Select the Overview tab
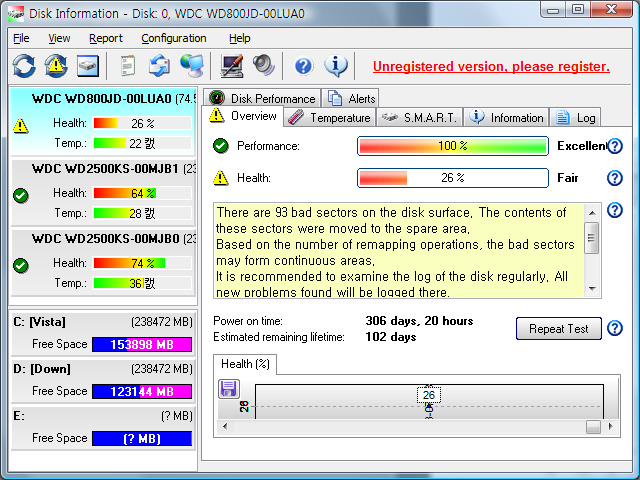 [x=243, y=116]
